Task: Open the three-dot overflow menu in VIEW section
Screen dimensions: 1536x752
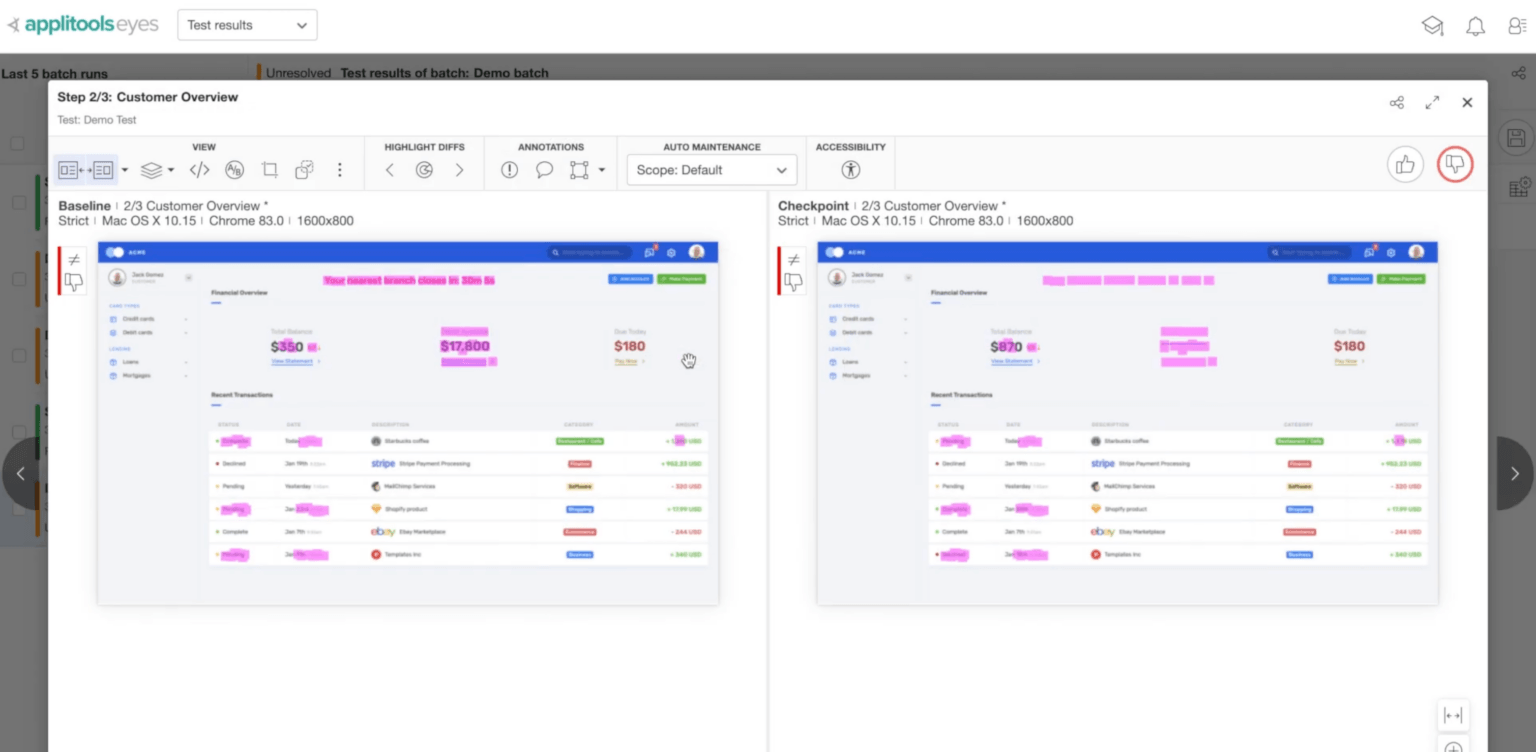Action: click(340, 169)
